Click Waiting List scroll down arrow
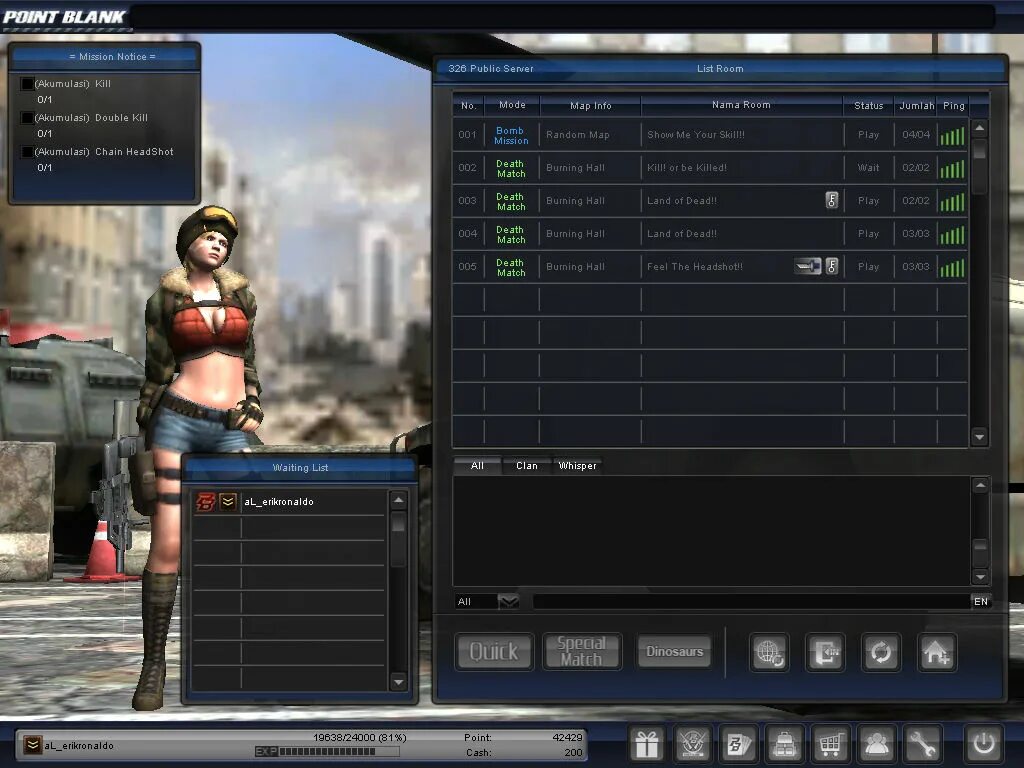Image resolution: width=1024 pixels, height=768 pixels. click(398, 682)
